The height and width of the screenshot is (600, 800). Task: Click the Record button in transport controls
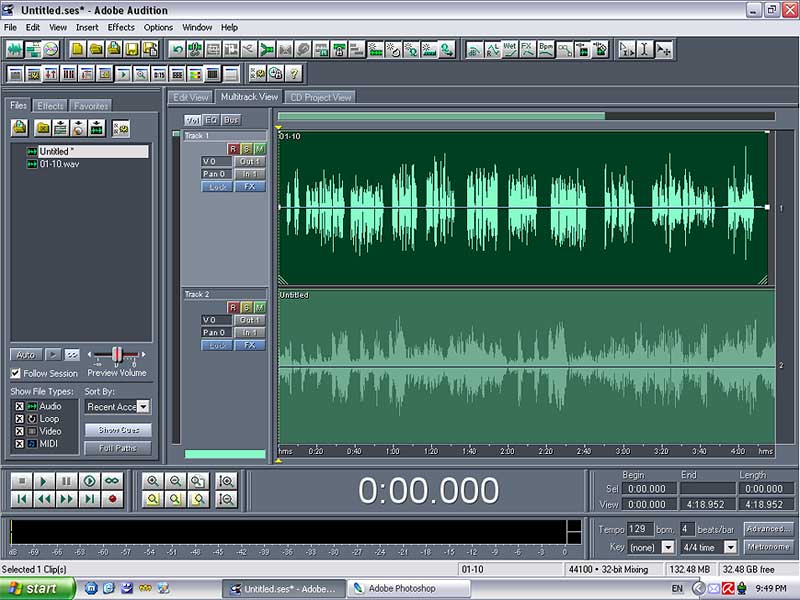[113, 498]
